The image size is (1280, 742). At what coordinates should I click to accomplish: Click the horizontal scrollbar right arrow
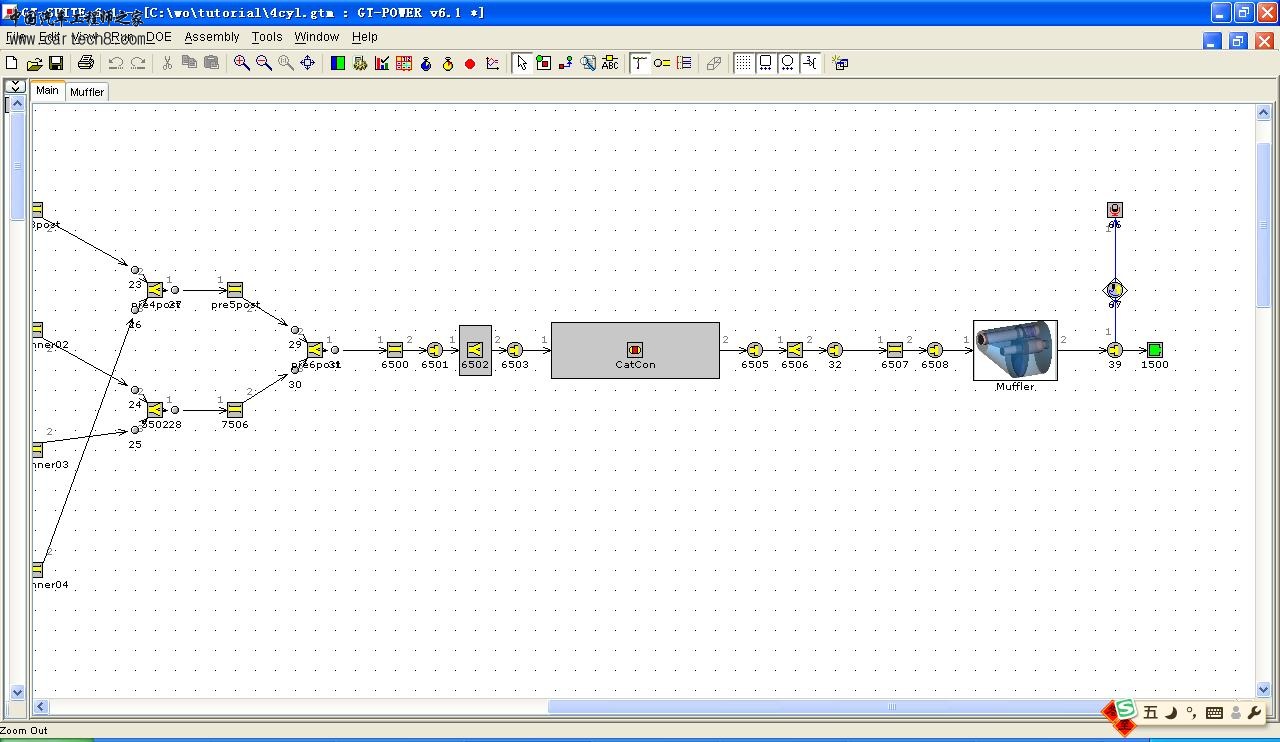point(1247,707)
